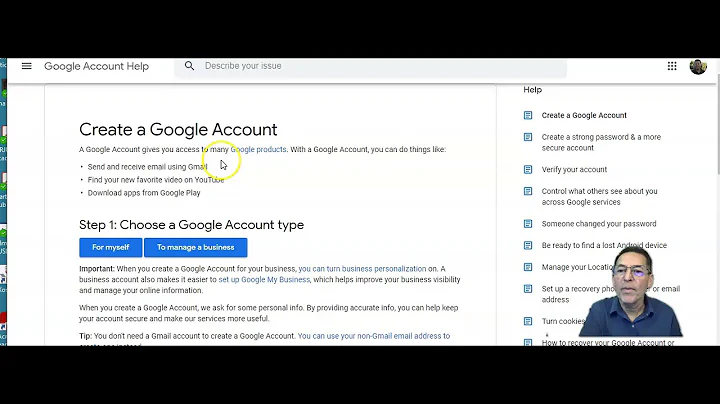
Task: Click article icon beside Be ready to find
Action: (528, 245)
